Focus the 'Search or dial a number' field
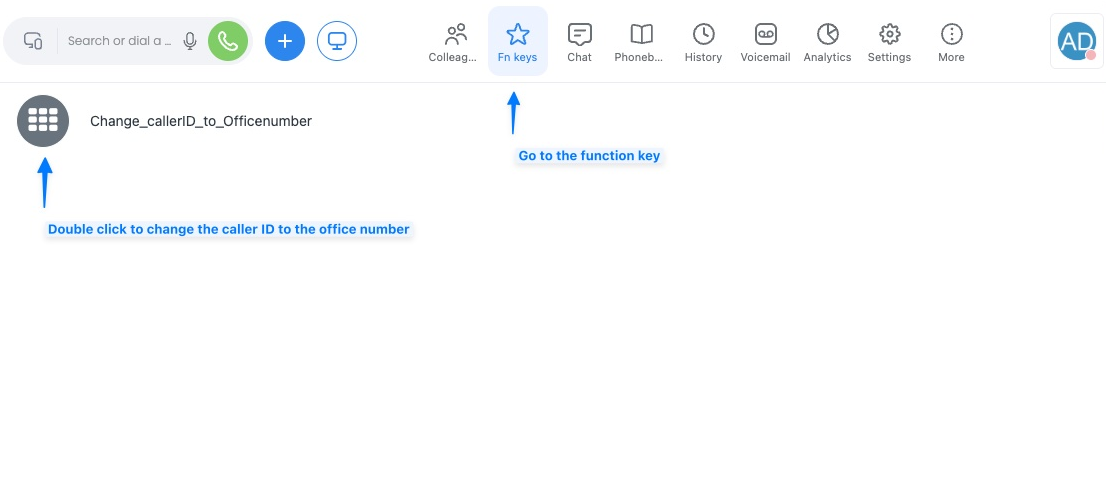The width and height of the screenshot is (1106, 503). pos(119,41)
